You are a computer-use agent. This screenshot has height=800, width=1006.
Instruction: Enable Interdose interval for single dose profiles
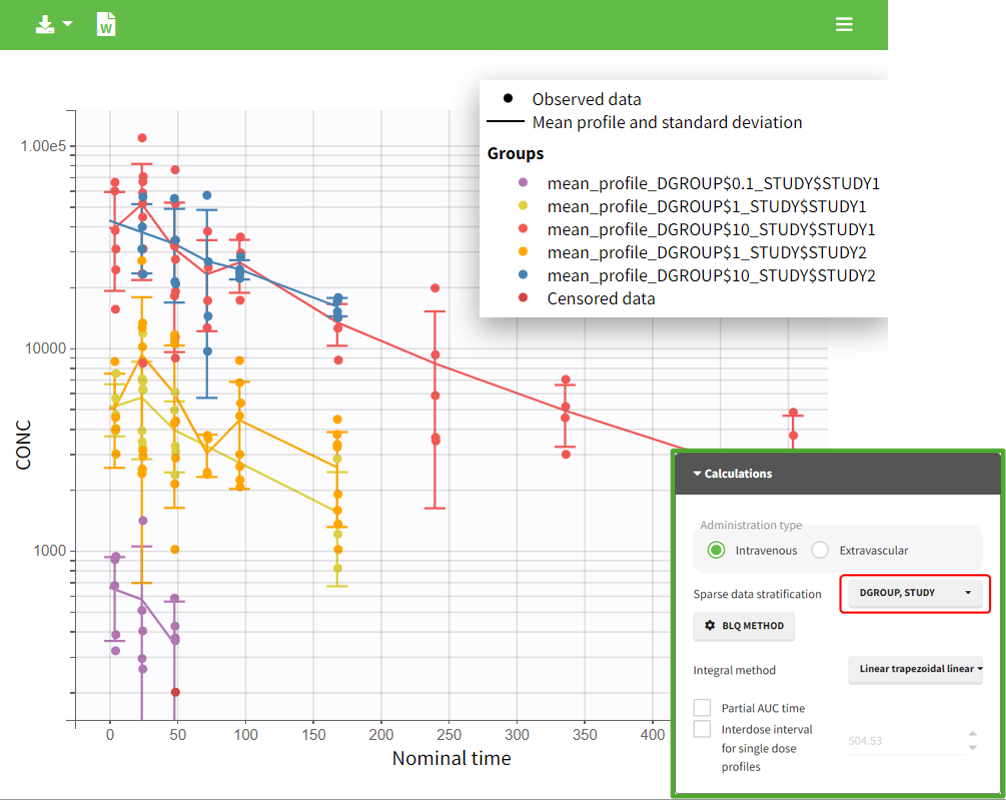point(702,730)
